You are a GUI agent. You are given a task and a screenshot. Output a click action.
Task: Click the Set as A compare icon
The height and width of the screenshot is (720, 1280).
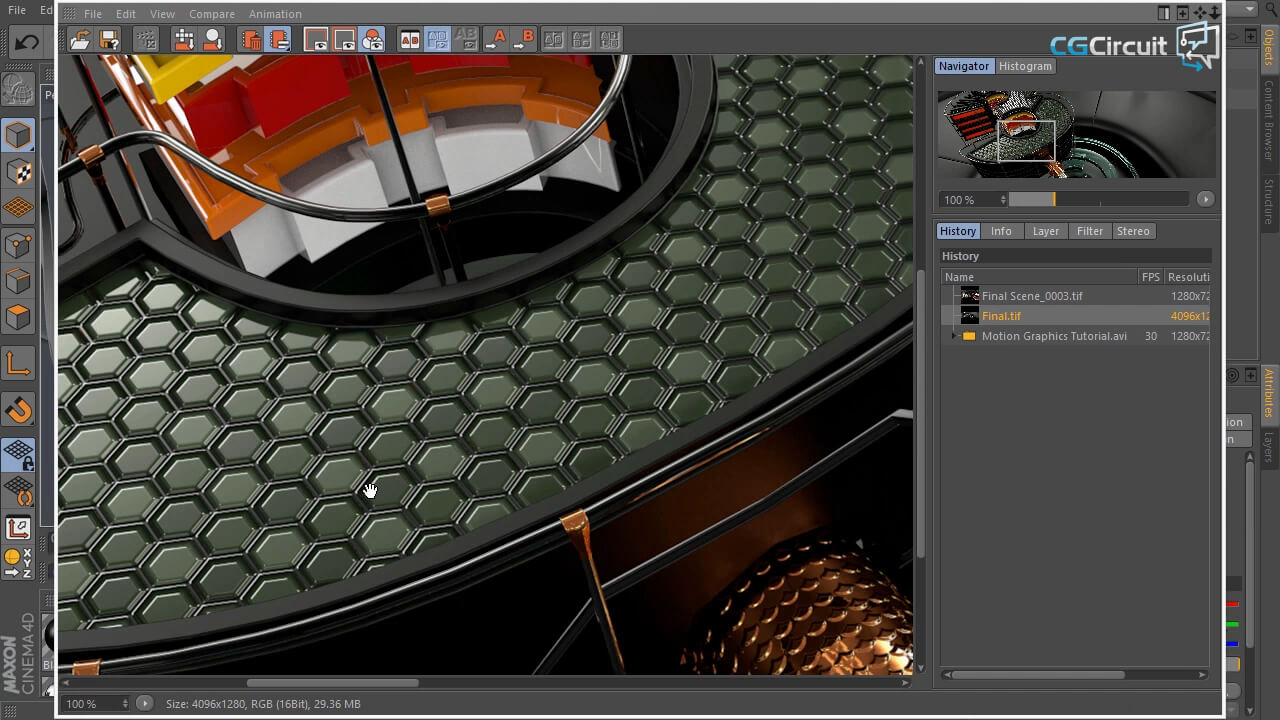click(x=496, y=40)
